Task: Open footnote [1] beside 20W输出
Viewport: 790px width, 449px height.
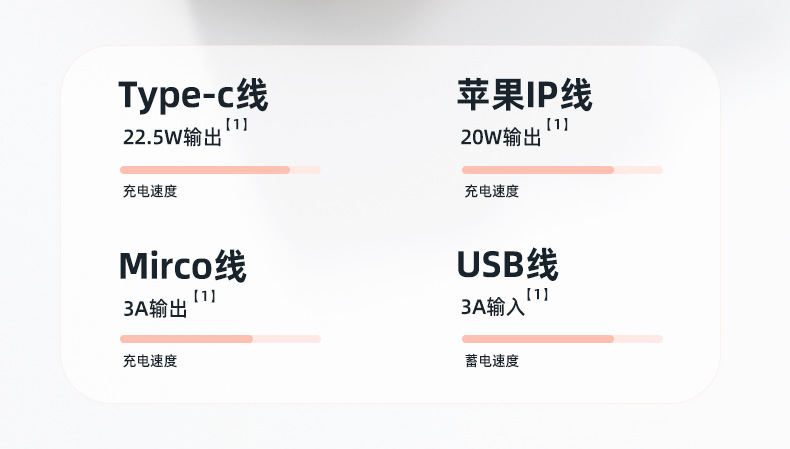Action: click(x=558, y=125)
